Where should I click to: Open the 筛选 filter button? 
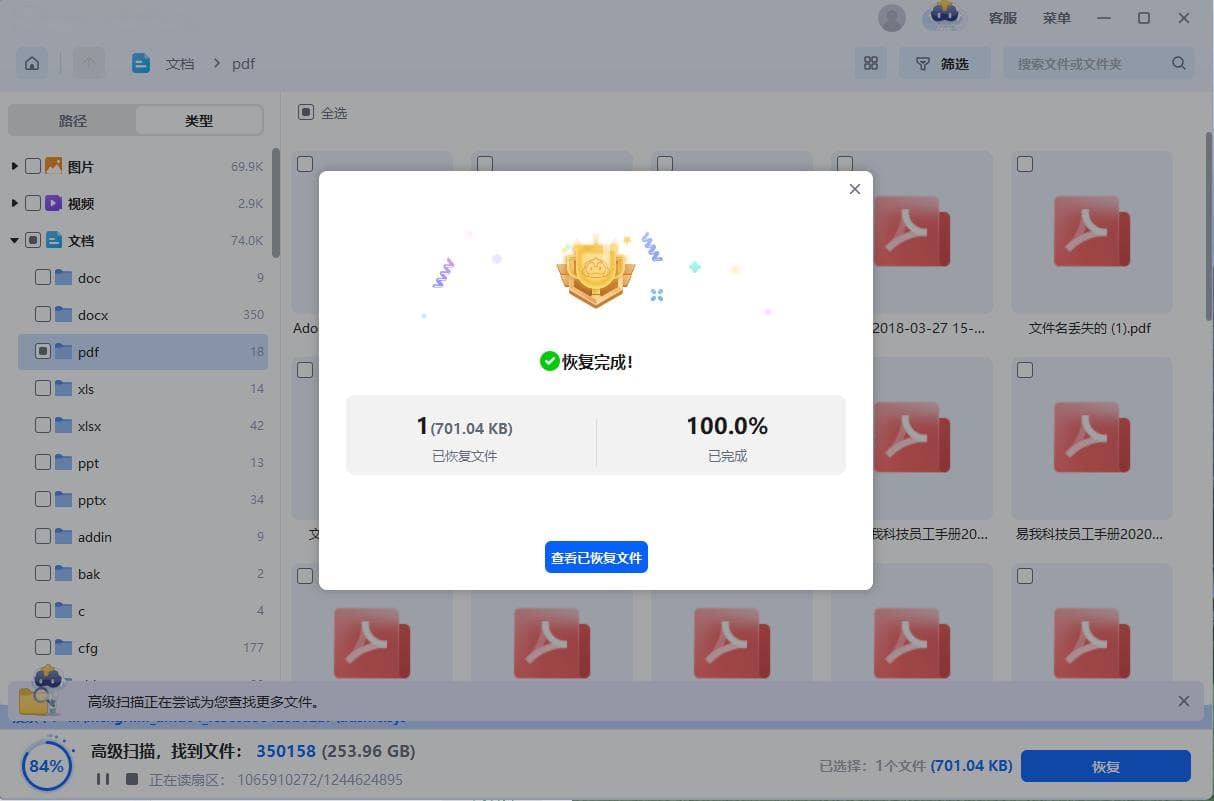click(x=944, y=63)
